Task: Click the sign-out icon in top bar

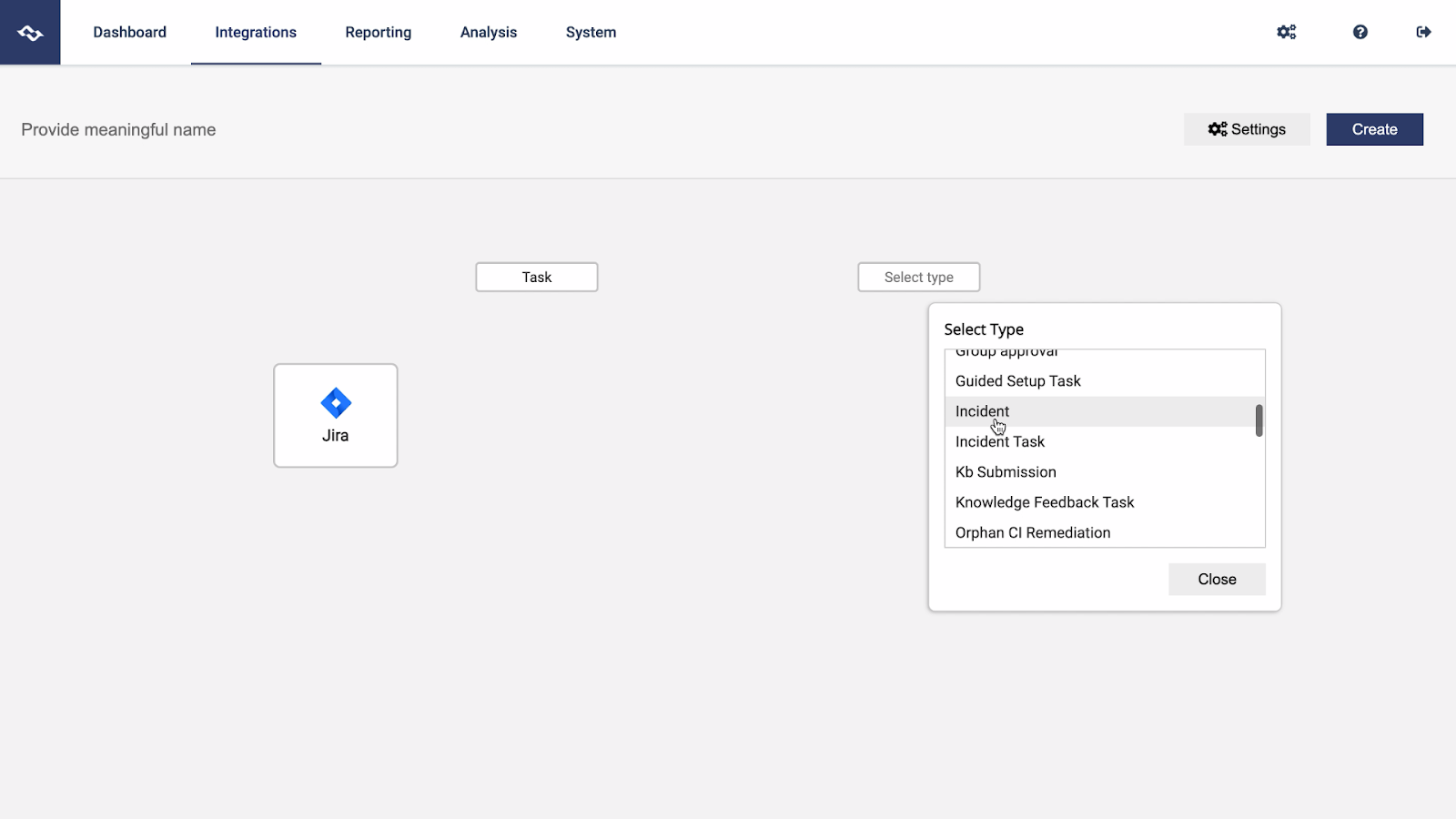Action: (1423, 32)
